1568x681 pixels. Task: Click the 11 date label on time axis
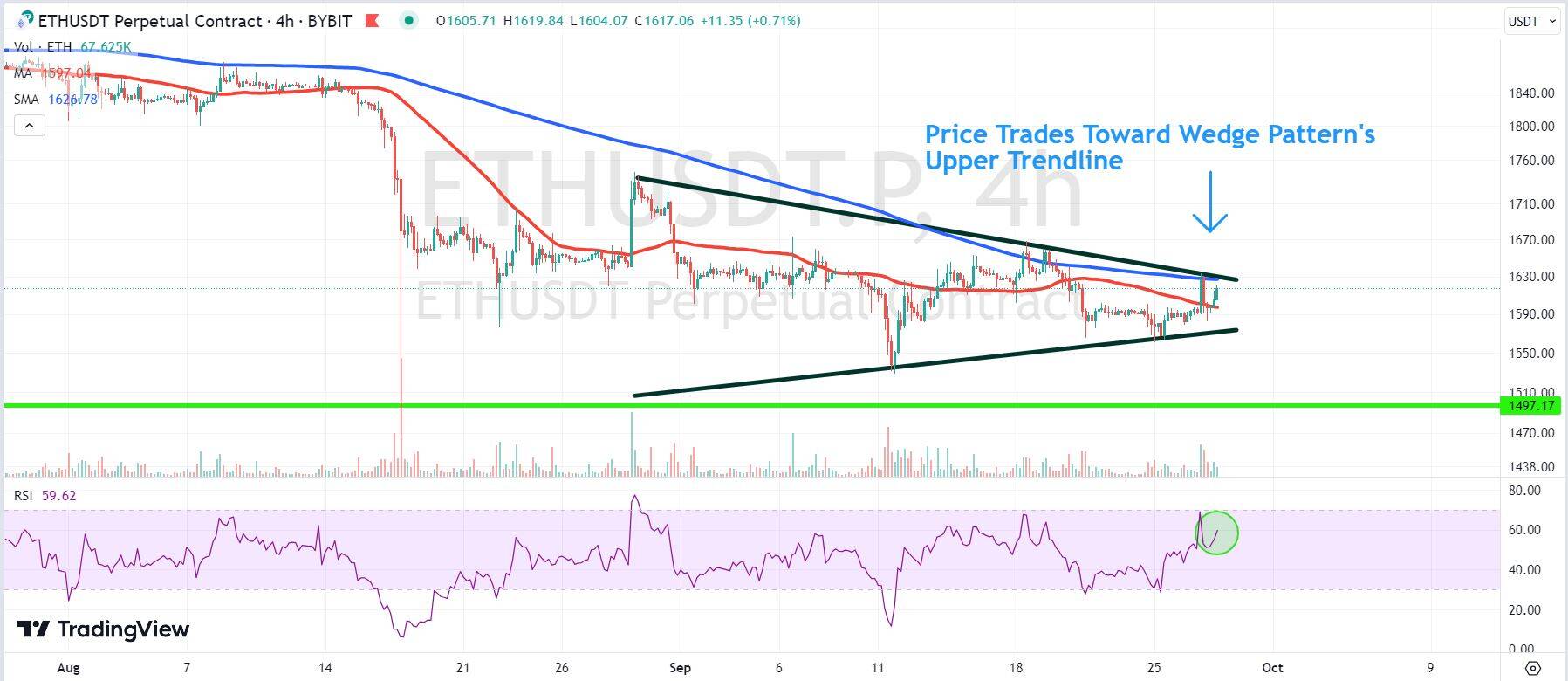tap(878, 668)
